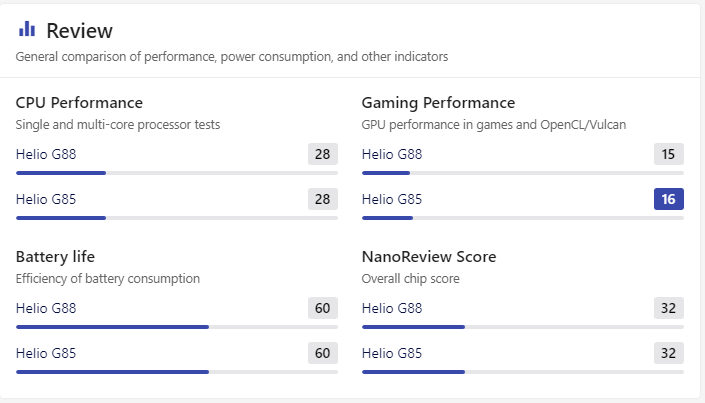Open Helio G85 link under CPU Performance

46,199
